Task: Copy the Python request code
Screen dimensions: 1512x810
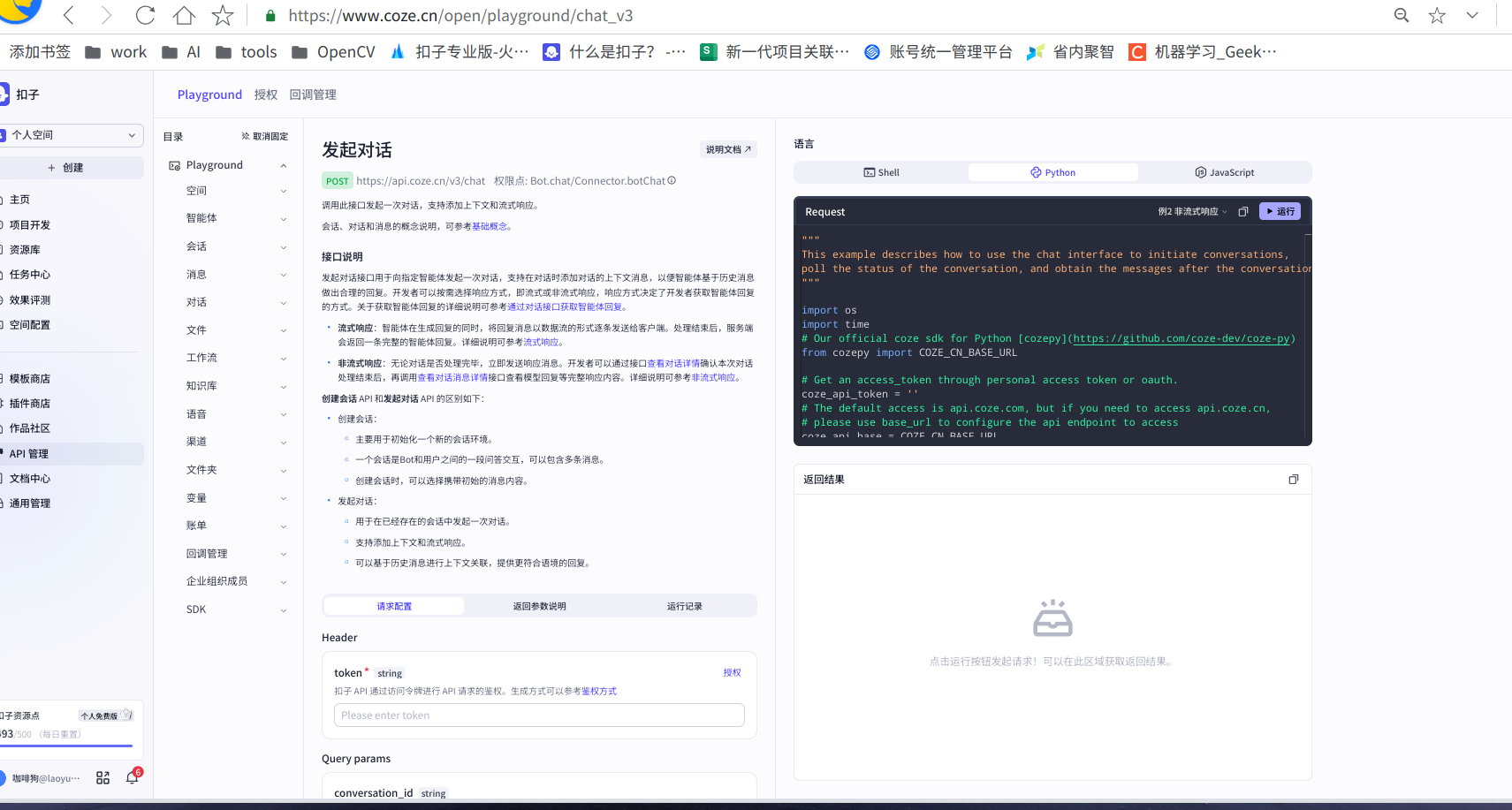Action: point(1243,211)
